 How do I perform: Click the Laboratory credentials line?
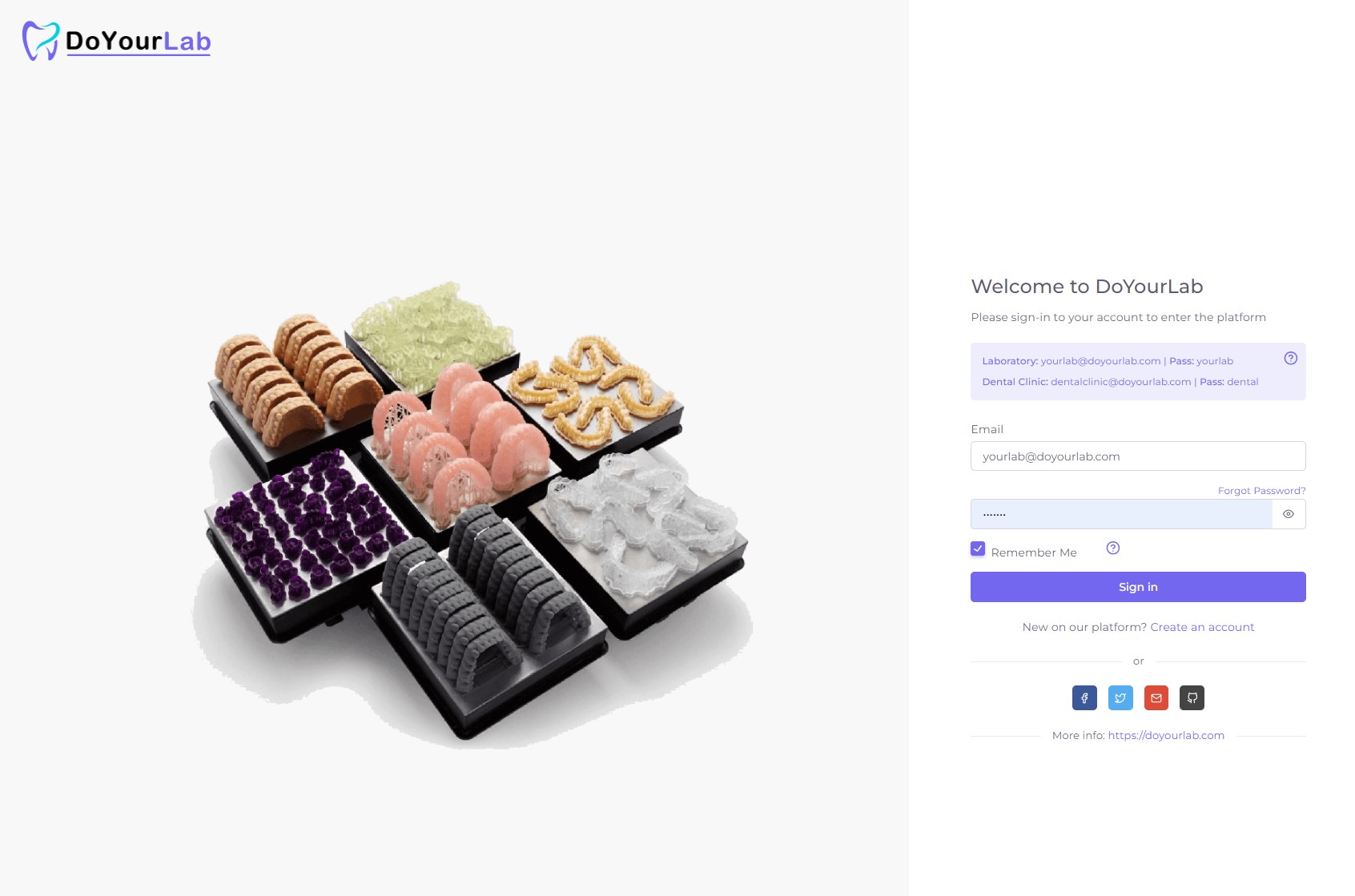pos(1108,361)
